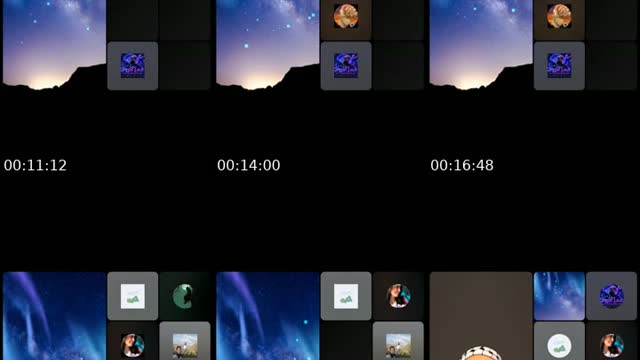Open the blue aurora image in the bottom middle frame

pyautogui.click(x=268, y=316)
